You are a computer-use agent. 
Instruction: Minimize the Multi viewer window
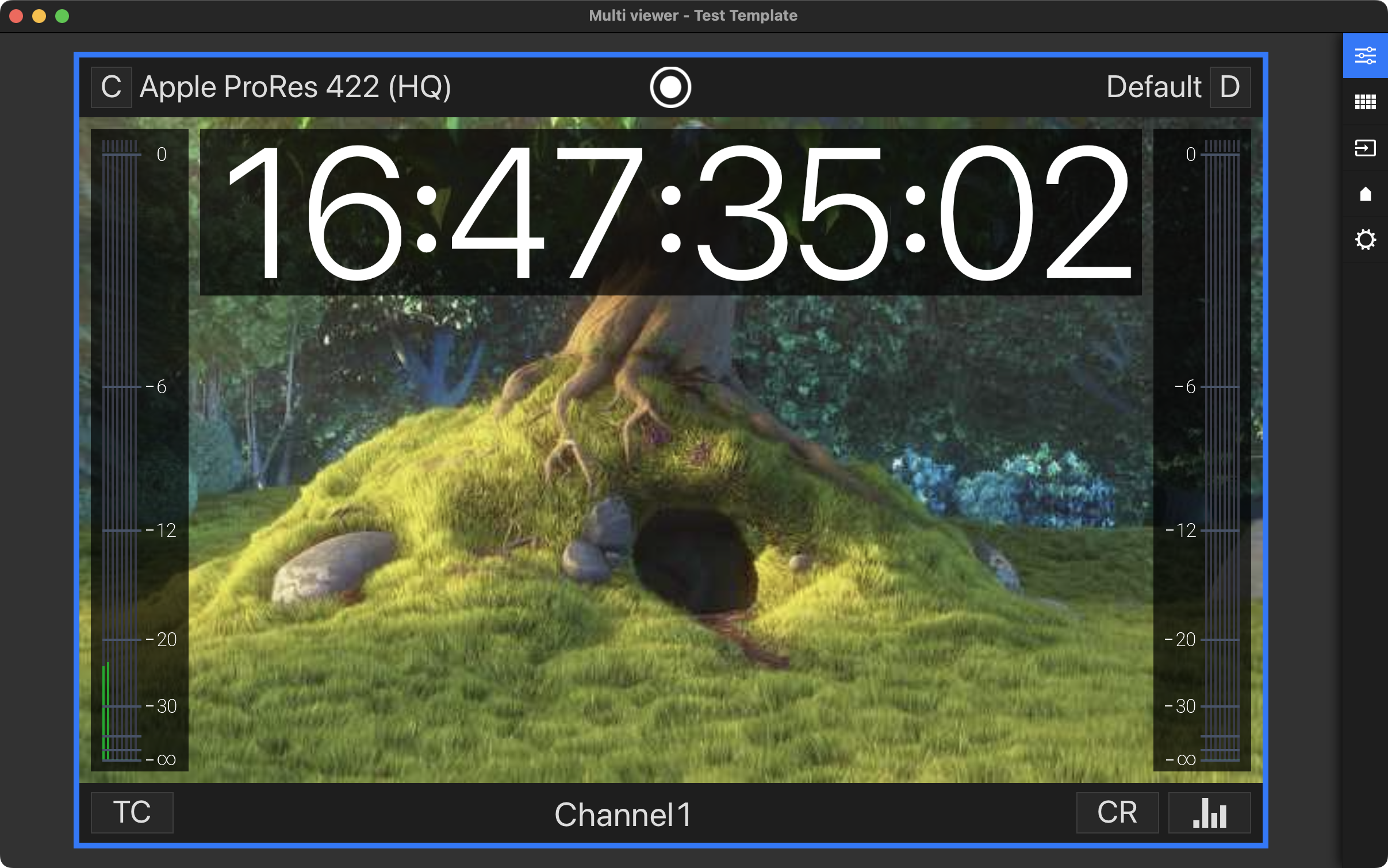click(39, 16)
